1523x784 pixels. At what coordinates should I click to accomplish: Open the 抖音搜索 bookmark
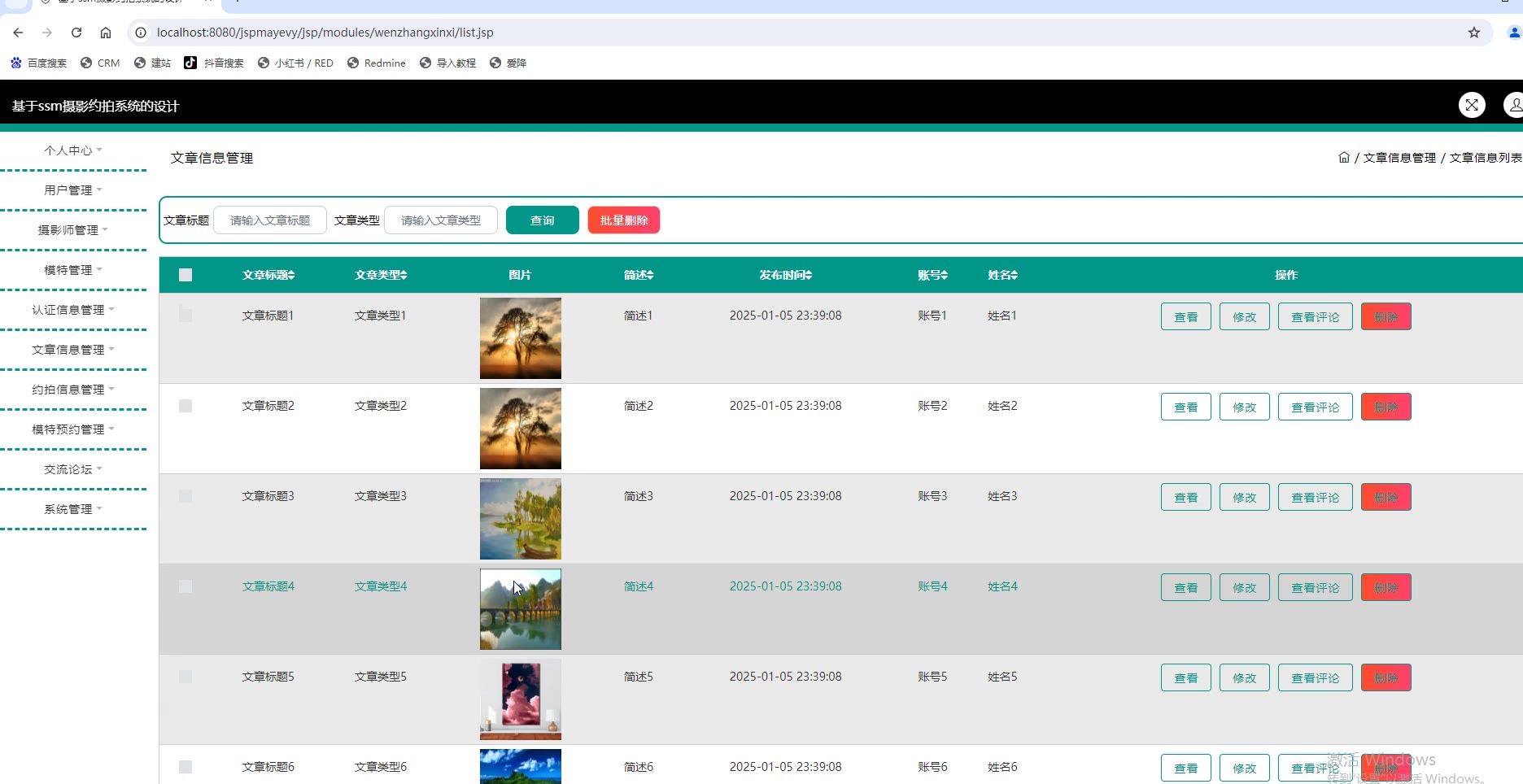(x=213, y=63)
